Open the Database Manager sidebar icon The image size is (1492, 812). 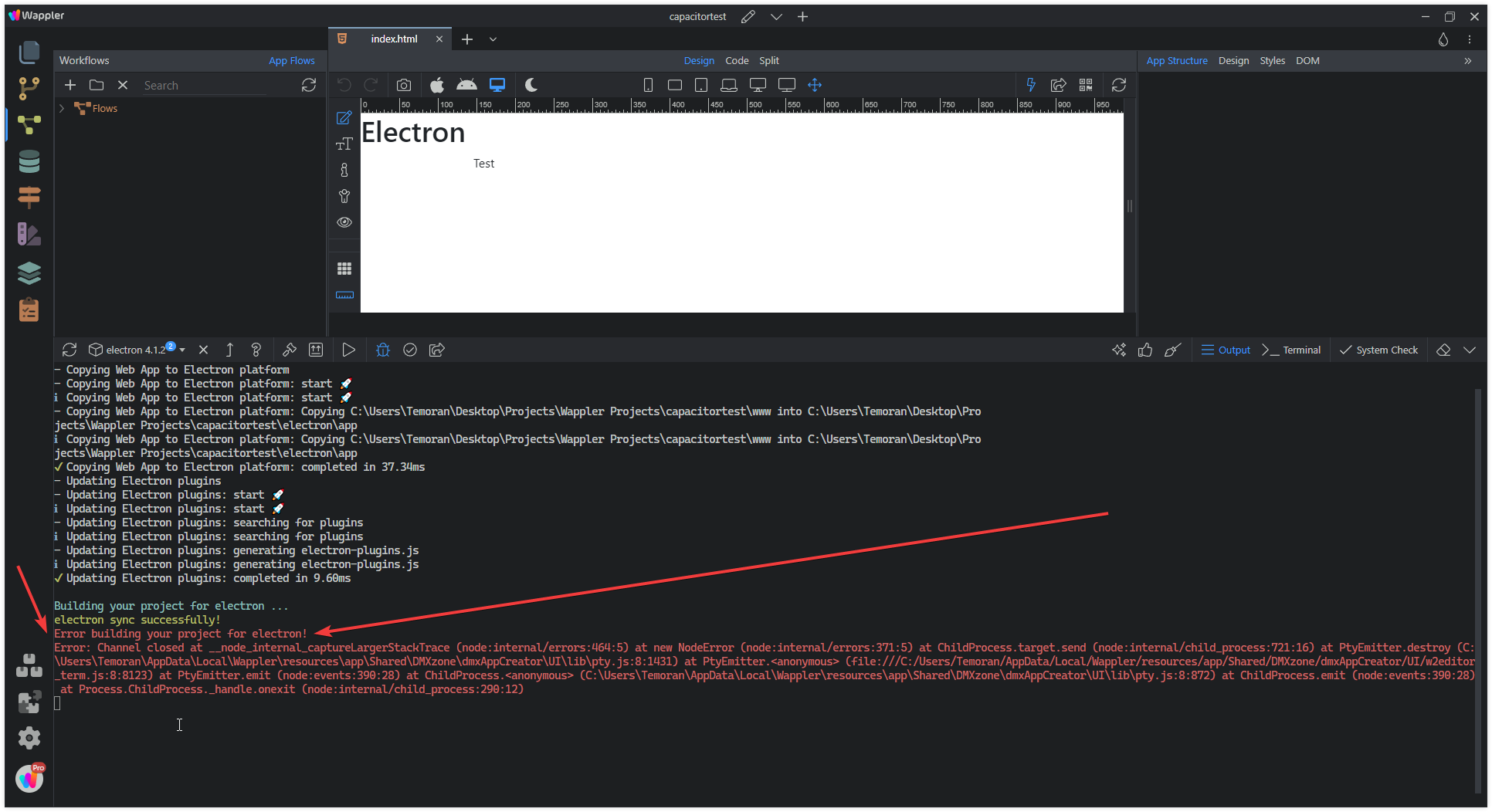(x=29, y=161)
